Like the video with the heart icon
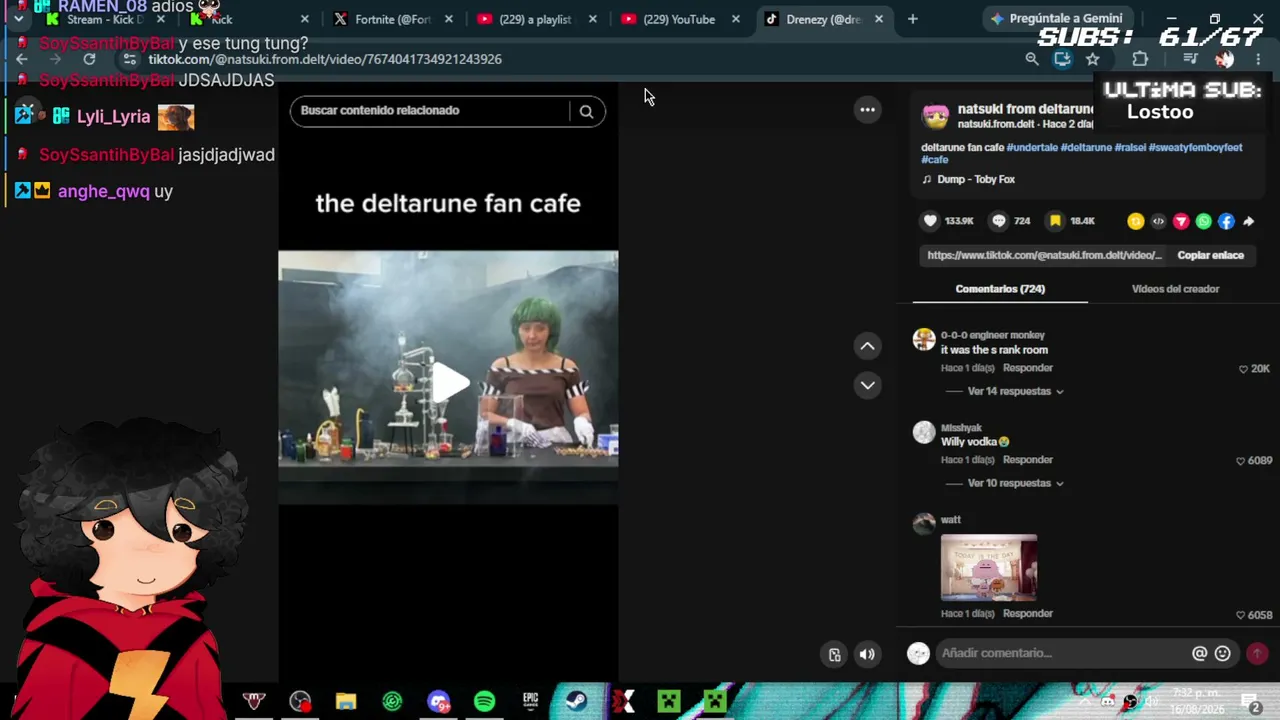 [930, 221]
